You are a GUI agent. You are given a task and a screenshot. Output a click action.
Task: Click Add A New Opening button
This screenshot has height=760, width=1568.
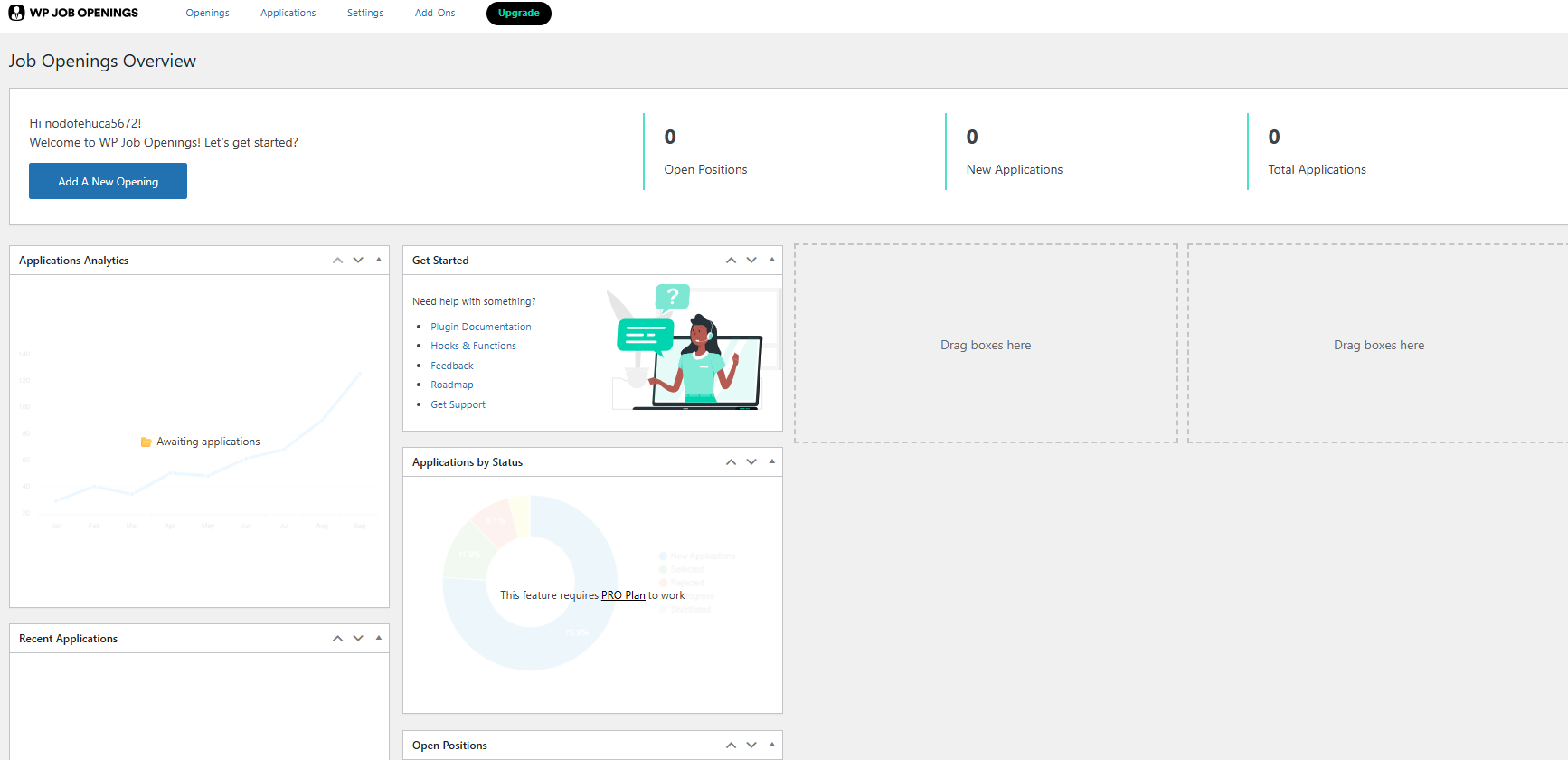pyautogui.click(x=108, y=181)
